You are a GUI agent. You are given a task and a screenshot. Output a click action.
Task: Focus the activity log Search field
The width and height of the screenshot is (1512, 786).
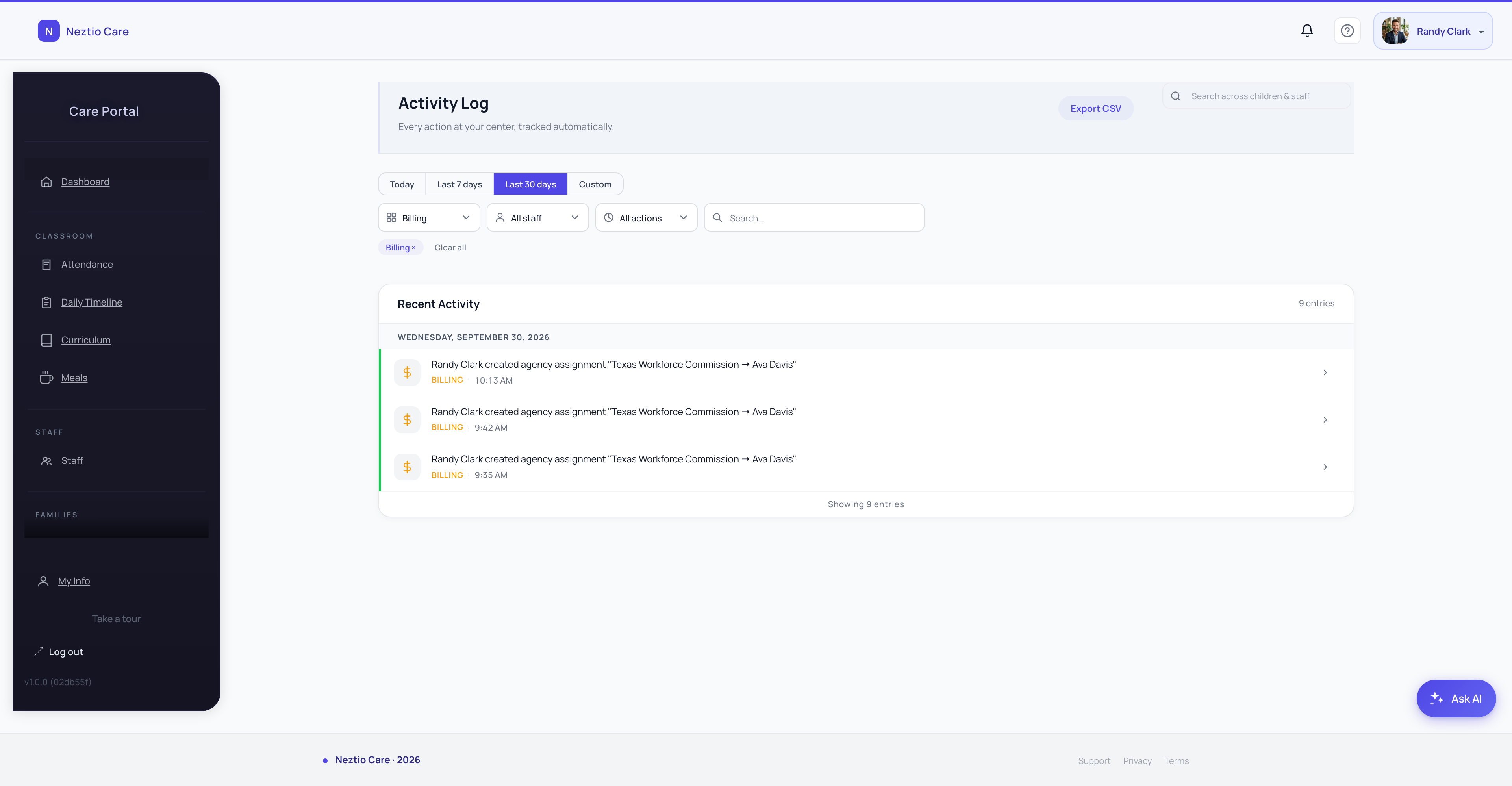pos(814,218)
